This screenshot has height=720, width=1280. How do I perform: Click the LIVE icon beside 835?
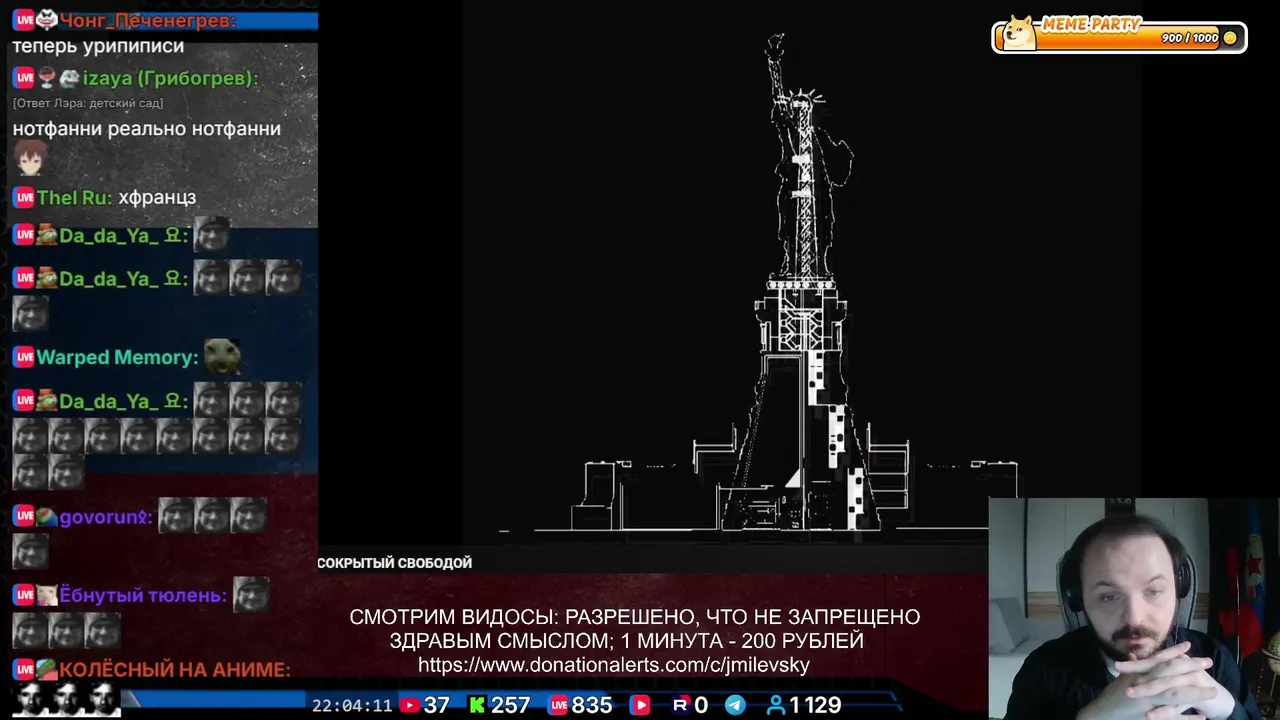tap(558, 705)
